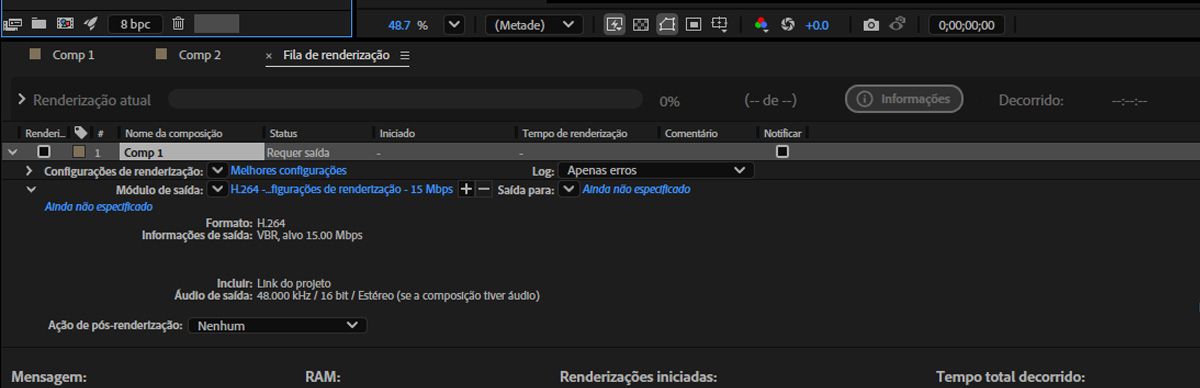Toggle transparency grid icon
Screen dimensions: 1200x388
[641, 24]
